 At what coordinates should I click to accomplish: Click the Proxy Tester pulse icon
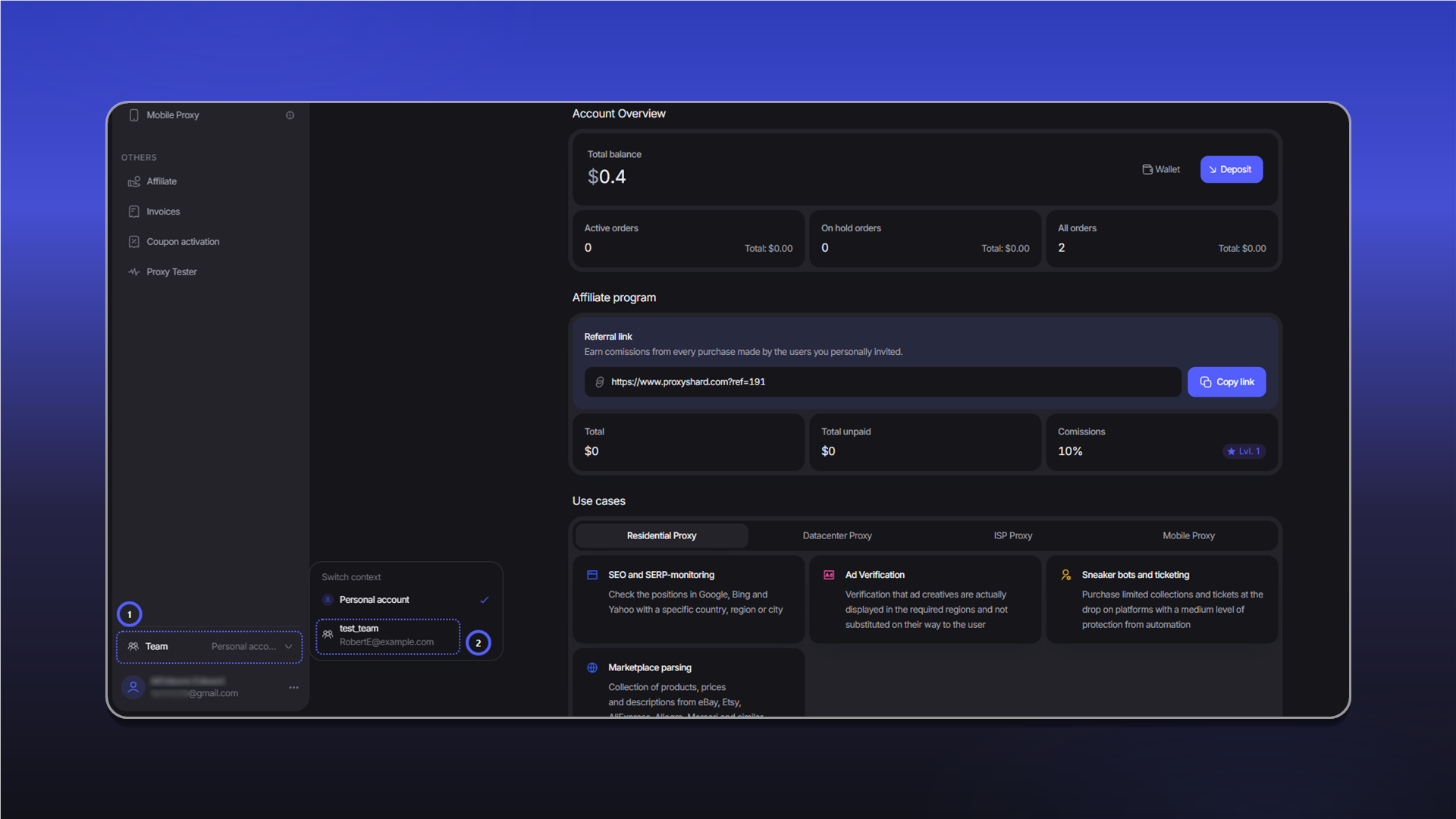point(134,271)
